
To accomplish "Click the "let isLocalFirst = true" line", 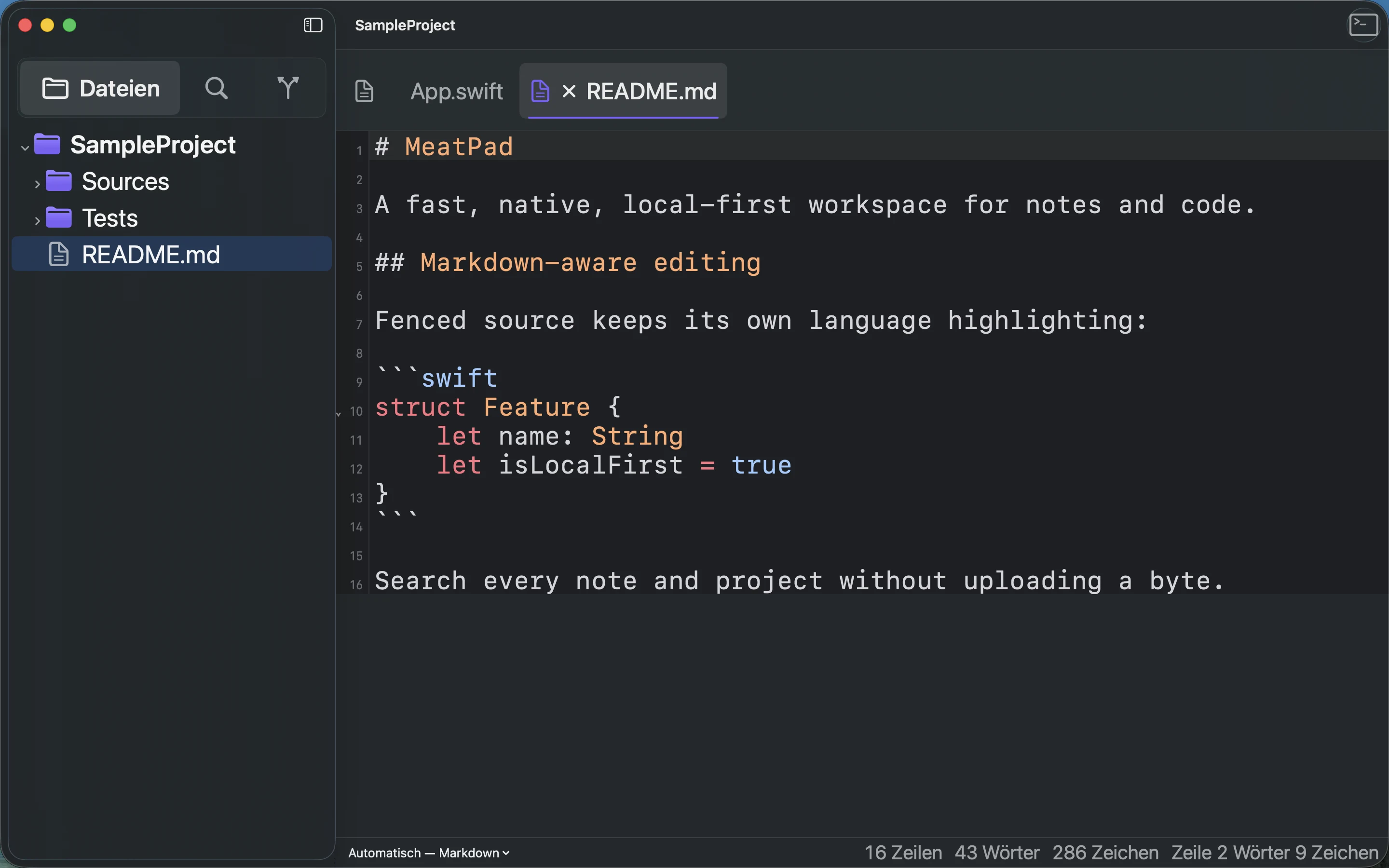I will [613, 465].
